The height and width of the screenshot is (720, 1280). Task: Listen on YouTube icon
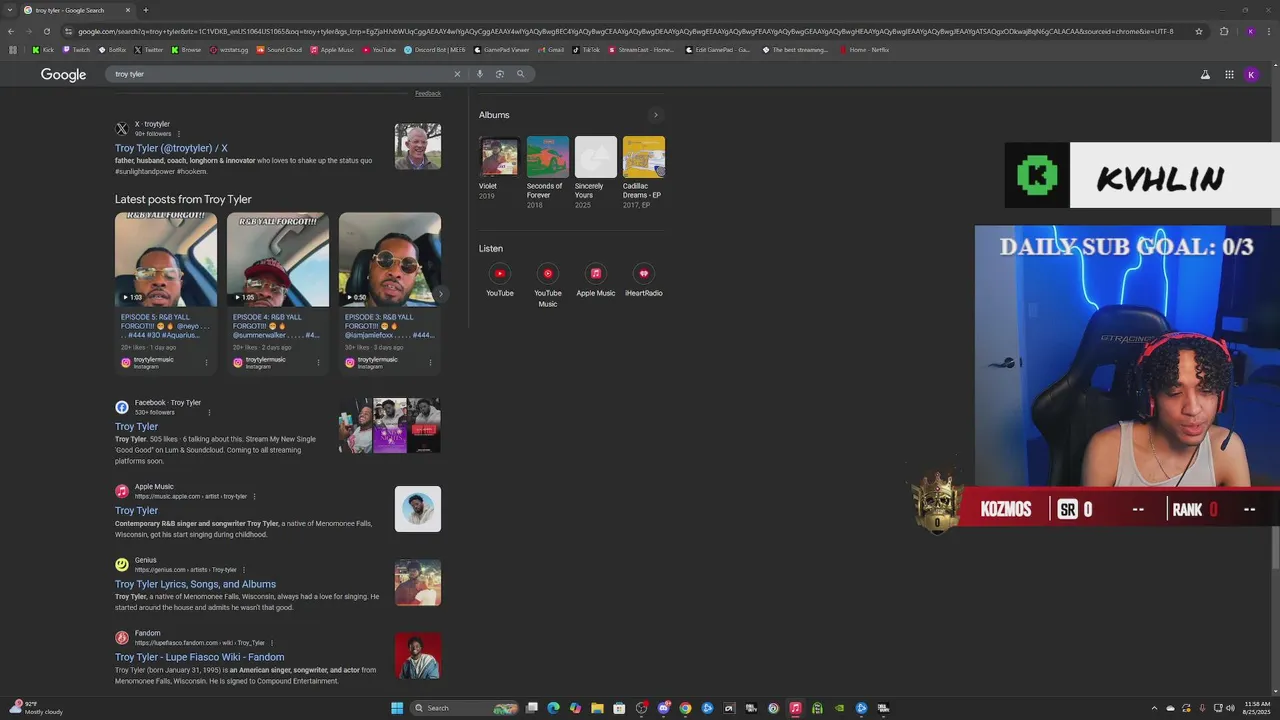[x=500, y=273]
